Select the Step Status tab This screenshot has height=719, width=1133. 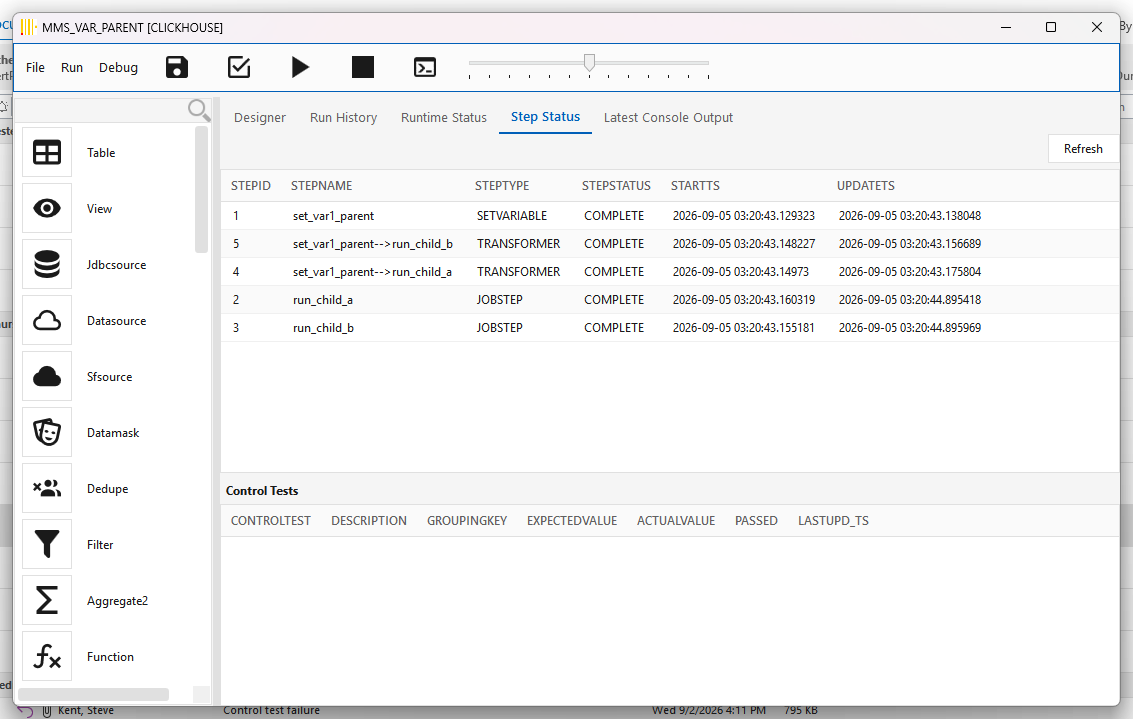point(546,117)
